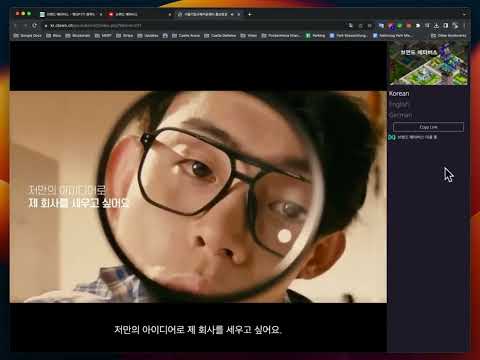
Task: Focus the browser address bar
Action: [193, 25]
